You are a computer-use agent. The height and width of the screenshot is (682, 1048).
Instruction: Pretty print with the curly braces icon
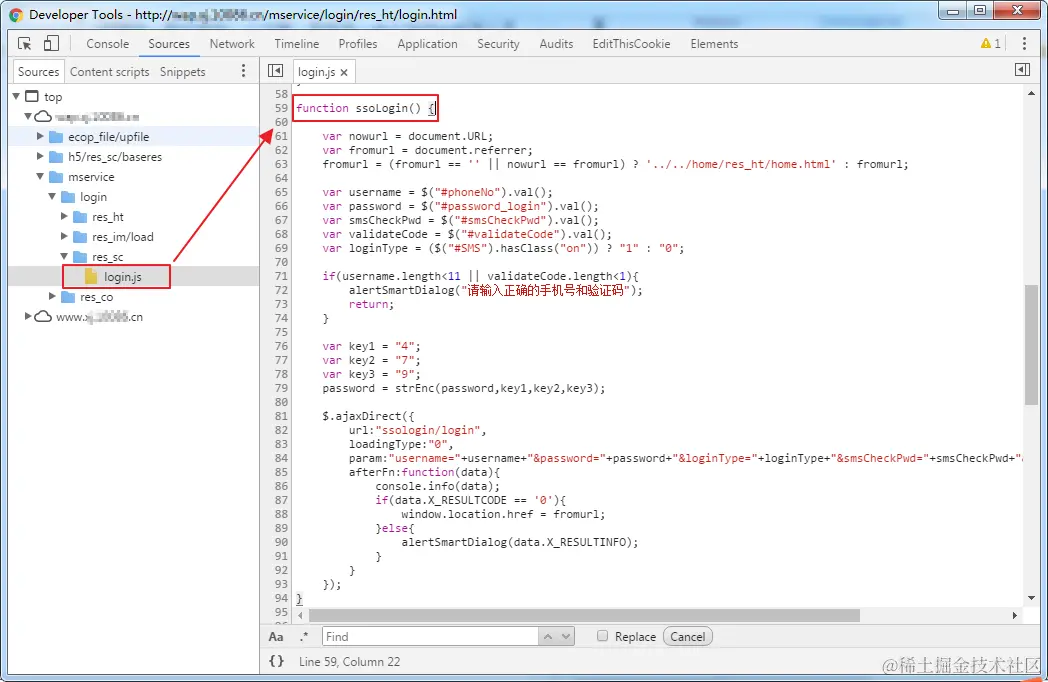click(276, 661)
